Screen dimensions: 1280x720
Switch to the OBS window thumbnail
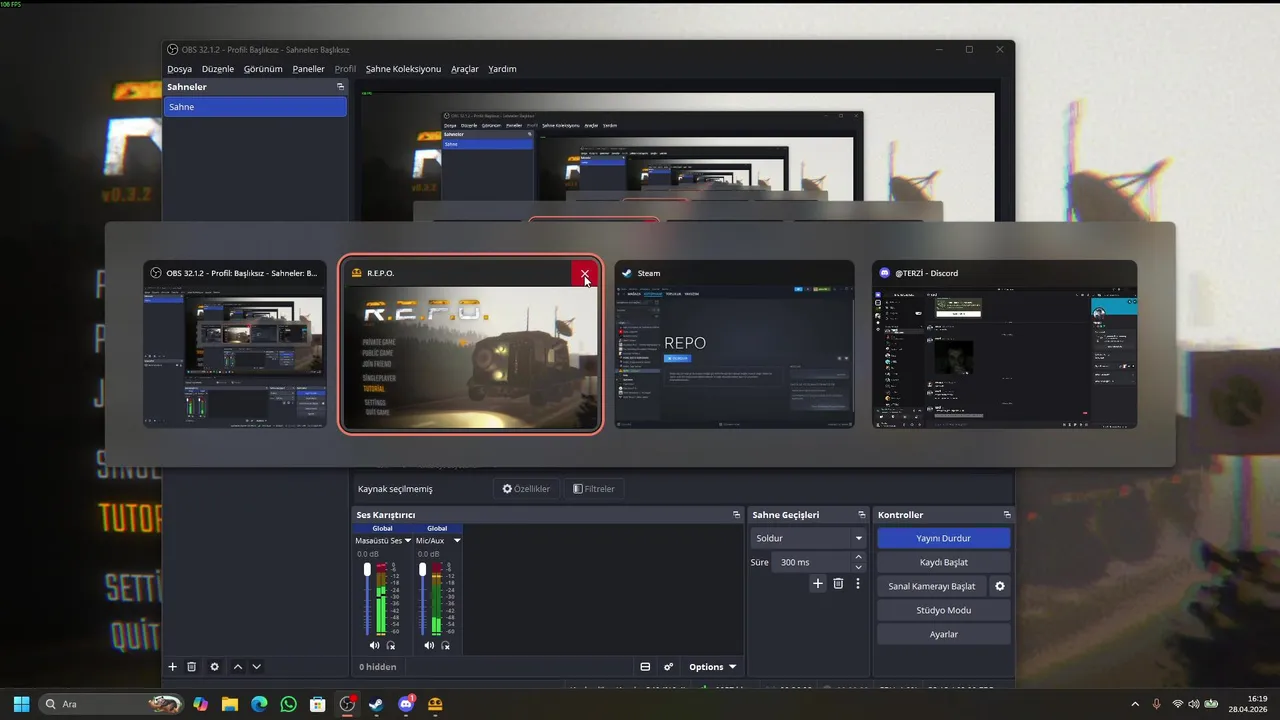(235, 345)
